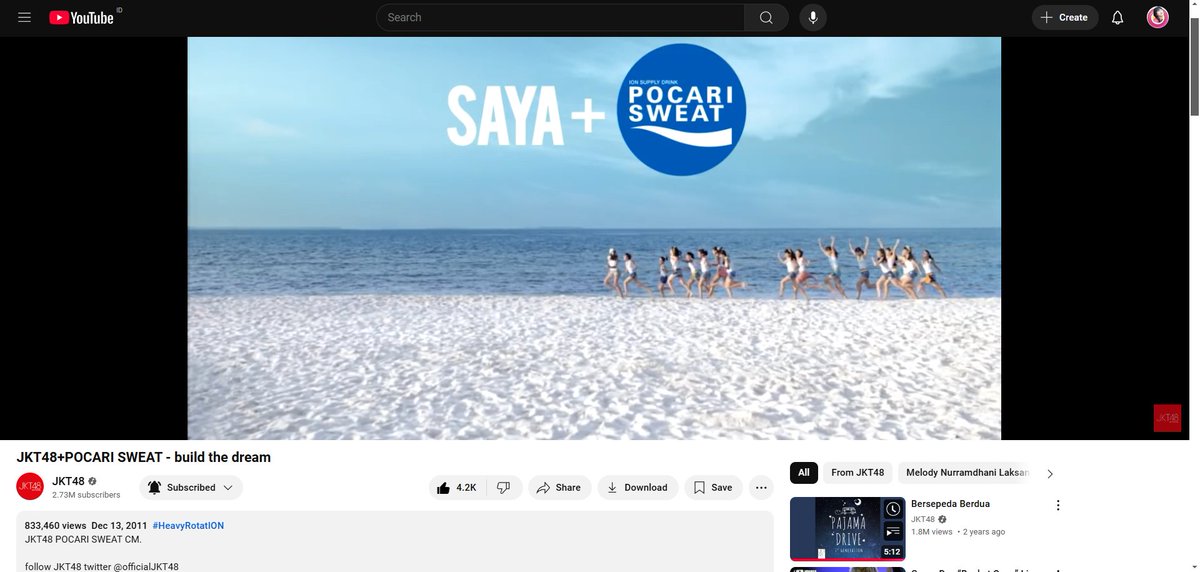
Task: Open the JKT48 channel avatar
Action: [30, 487]
